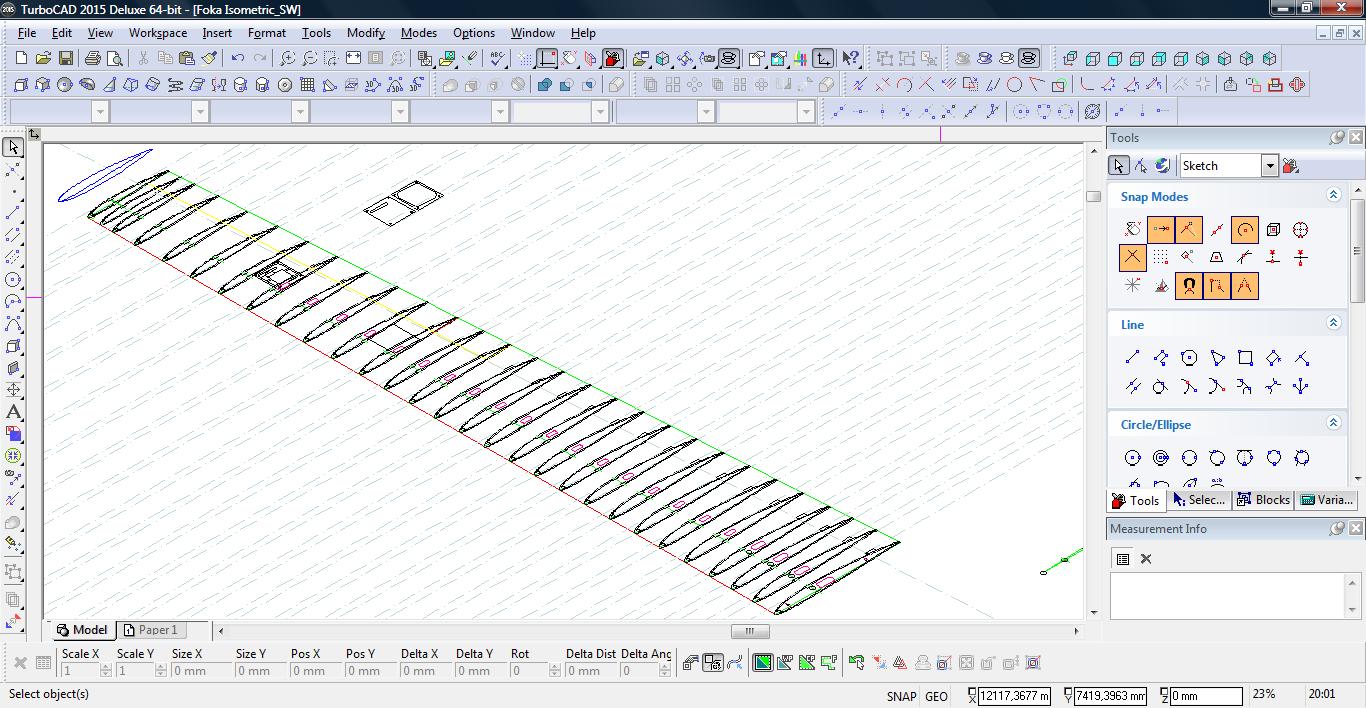Click the Save file icon
1366x708 pixels.
[65, 59]
